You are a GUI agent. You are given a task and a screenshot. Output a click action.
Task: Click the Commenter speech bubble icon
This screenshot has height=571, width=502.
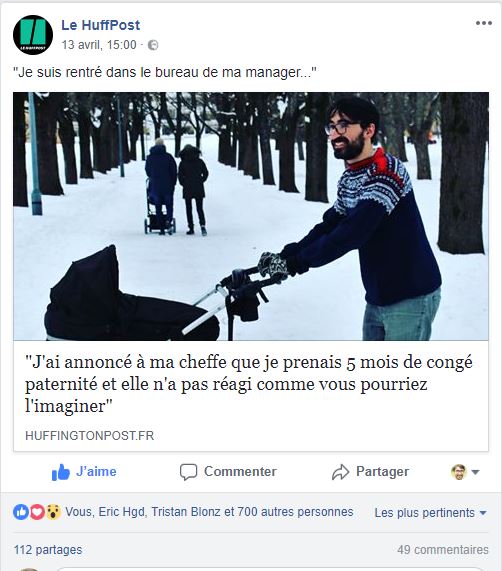click(x=188, y=472)
